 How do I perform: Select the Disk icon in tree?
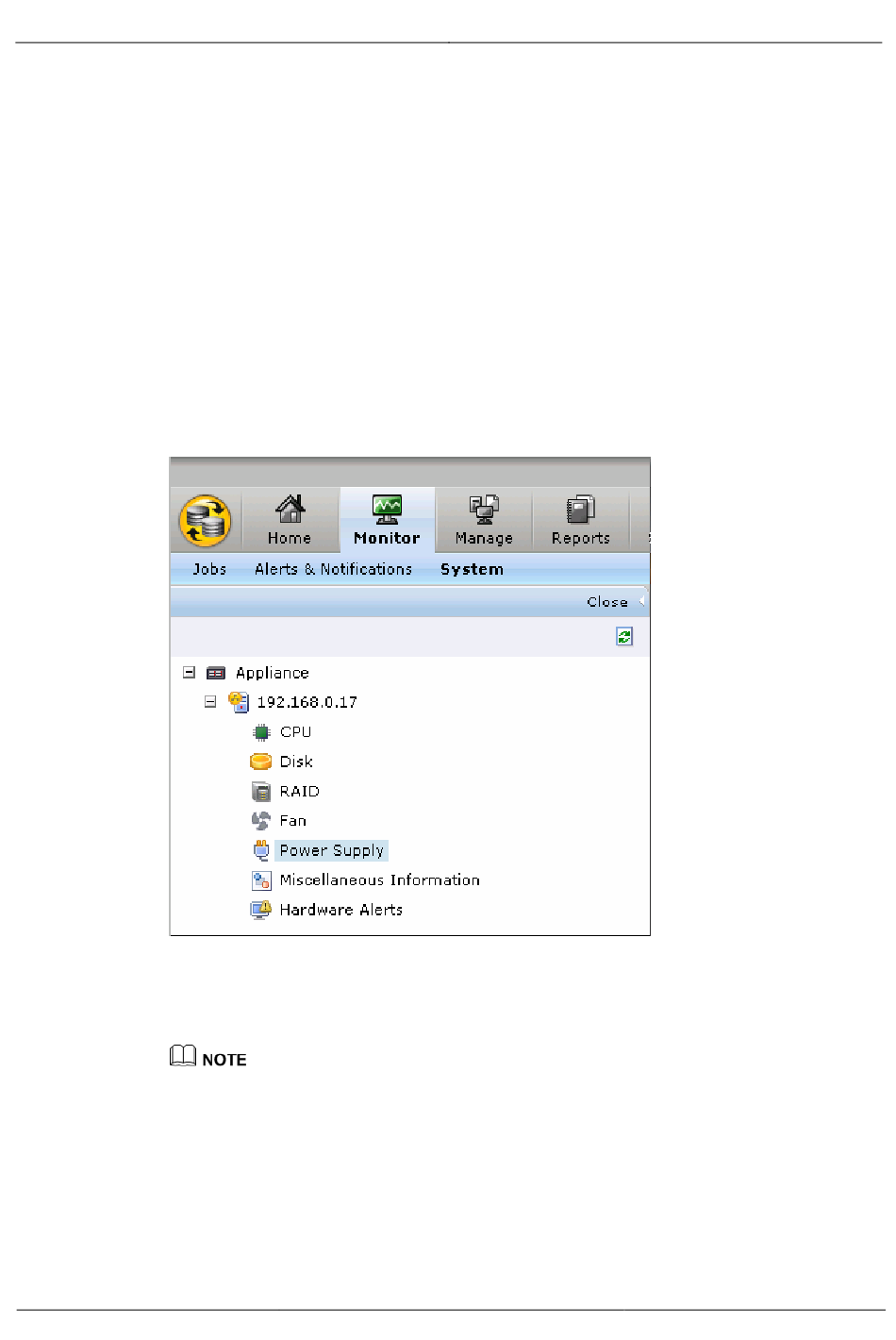[261, 762]
